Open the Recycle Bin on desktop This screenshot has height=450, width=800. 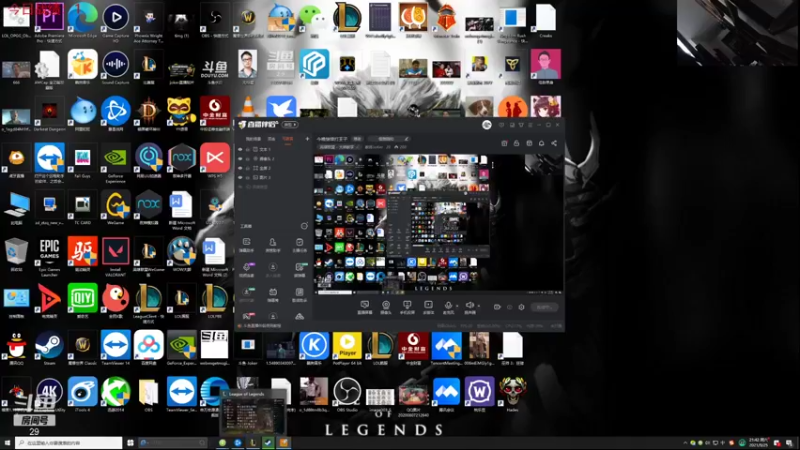(16, 252)
